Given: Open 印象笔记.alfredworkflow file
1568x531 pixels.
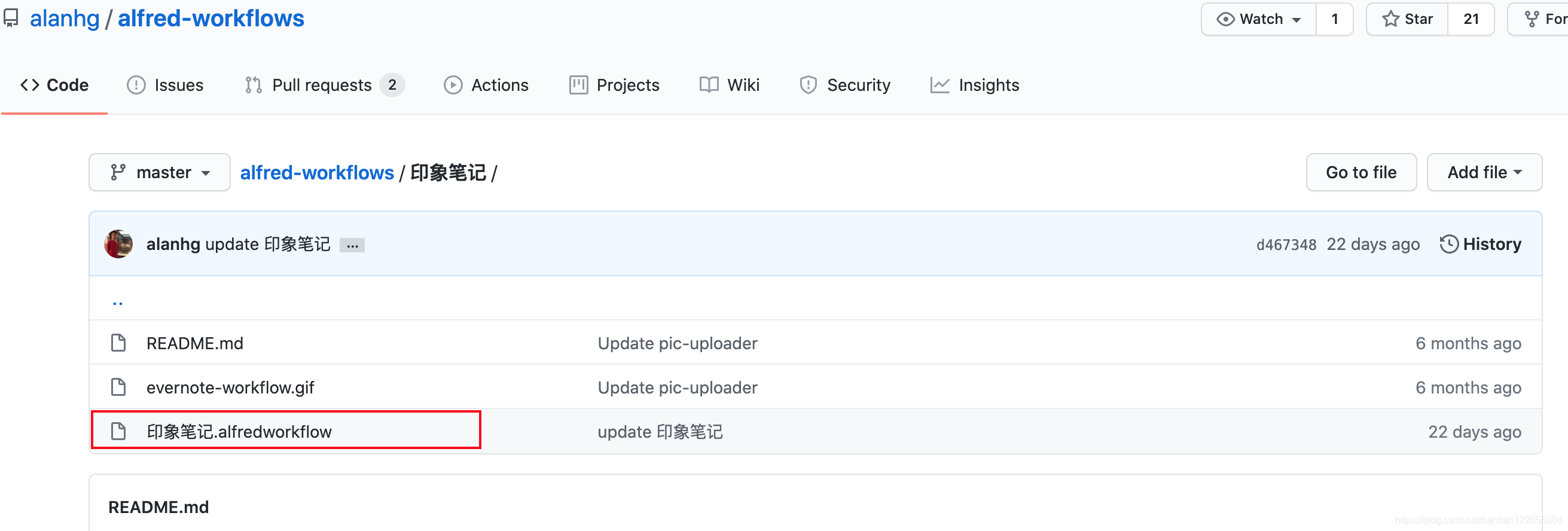Looking at the screenshot, I should click(239, 432).
